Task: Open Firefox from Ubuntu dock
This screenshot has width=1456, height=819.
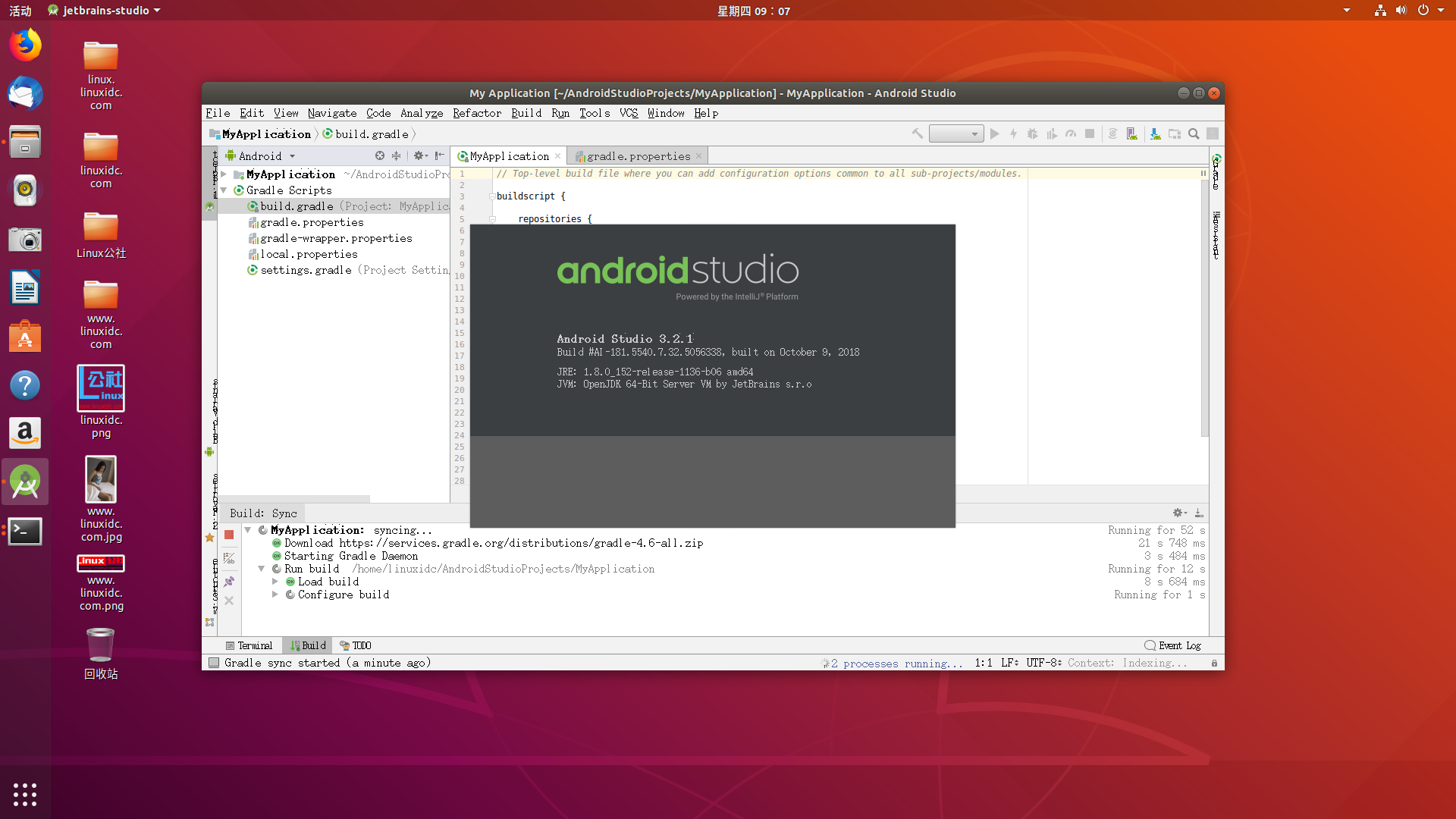Action: [25, 45]
